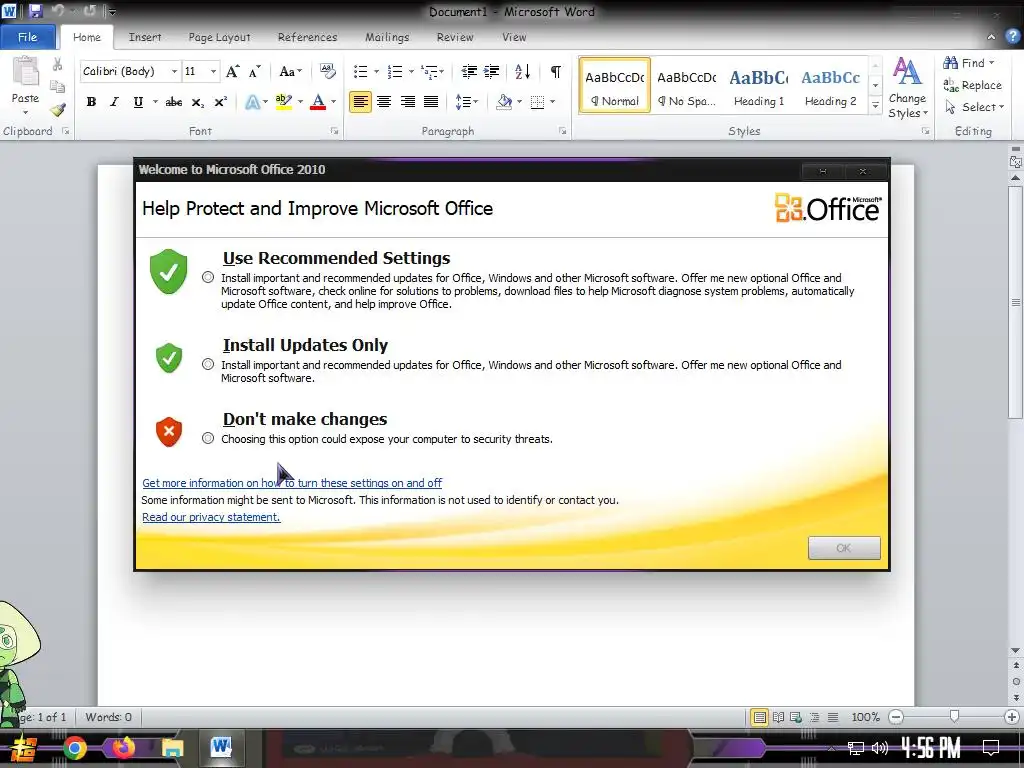Toggle Italic formatting
Image resolution: width=1024 pixels, height=768 pixels.
pos(114,102)
